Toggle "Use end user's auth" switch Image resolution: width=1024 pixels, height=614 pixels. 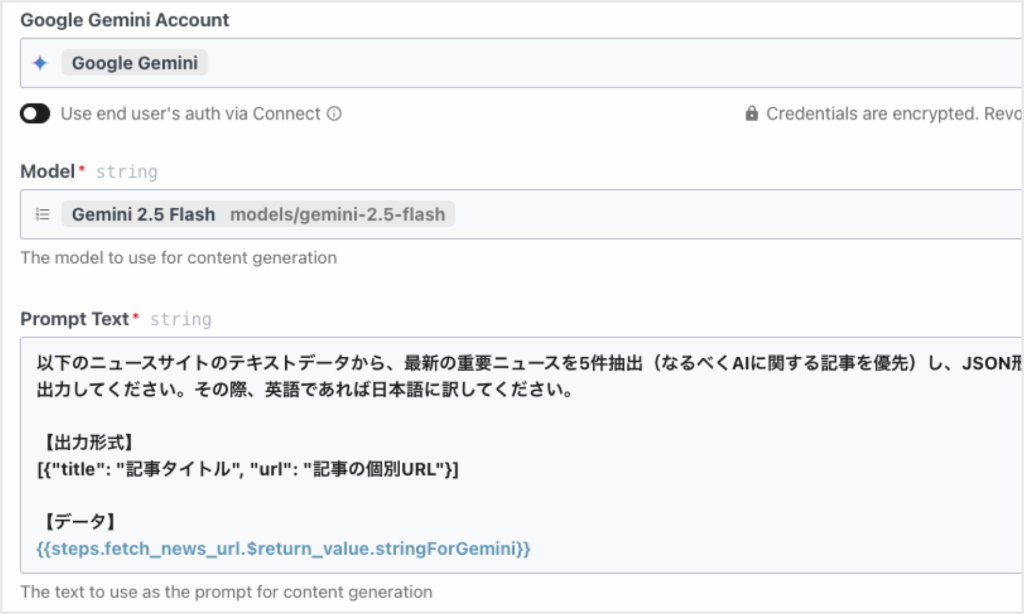[x=35, y=114]
